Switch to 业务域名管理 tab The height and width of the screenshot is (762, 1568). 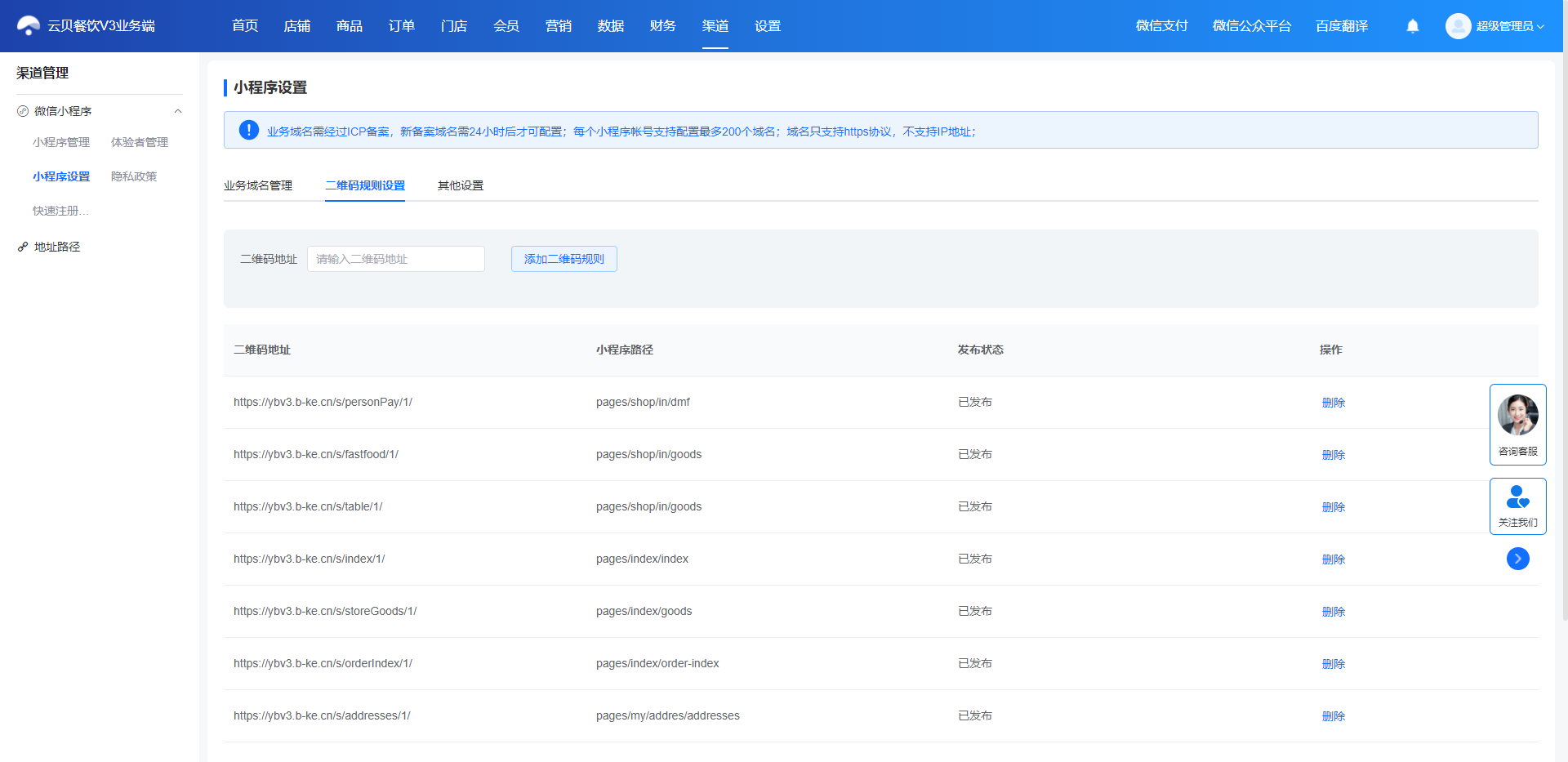pos(258,185)
